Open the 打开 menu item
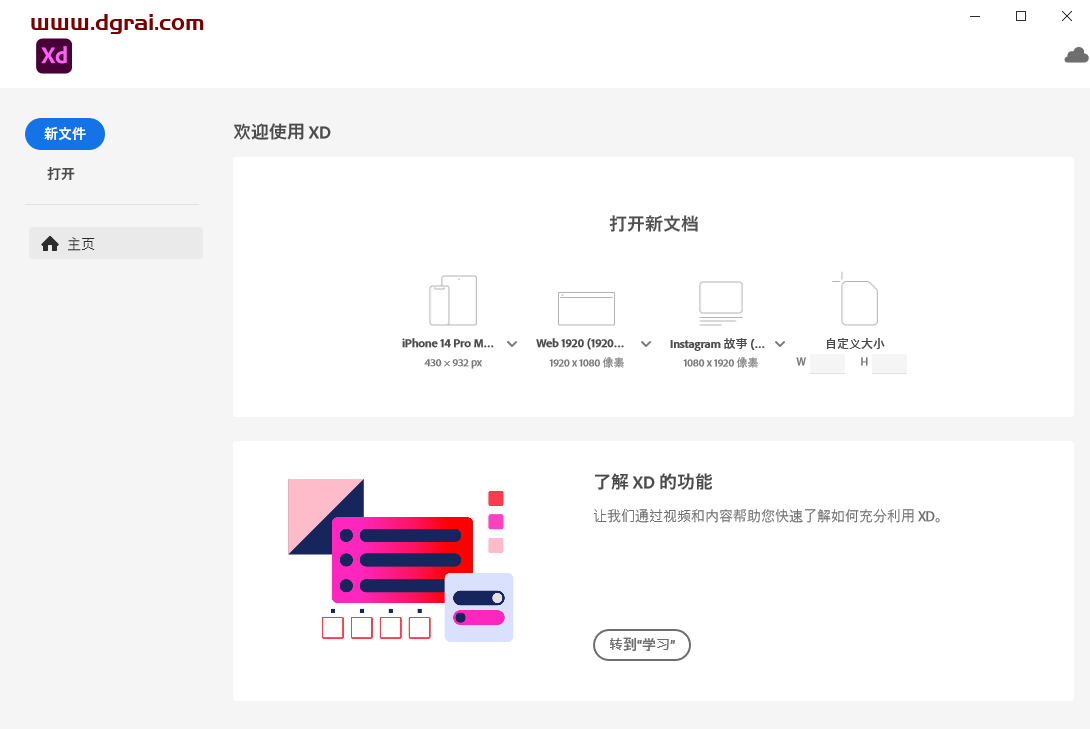Image resolution: width=1090 pixels, height=729 pixels. pos(60,174)
